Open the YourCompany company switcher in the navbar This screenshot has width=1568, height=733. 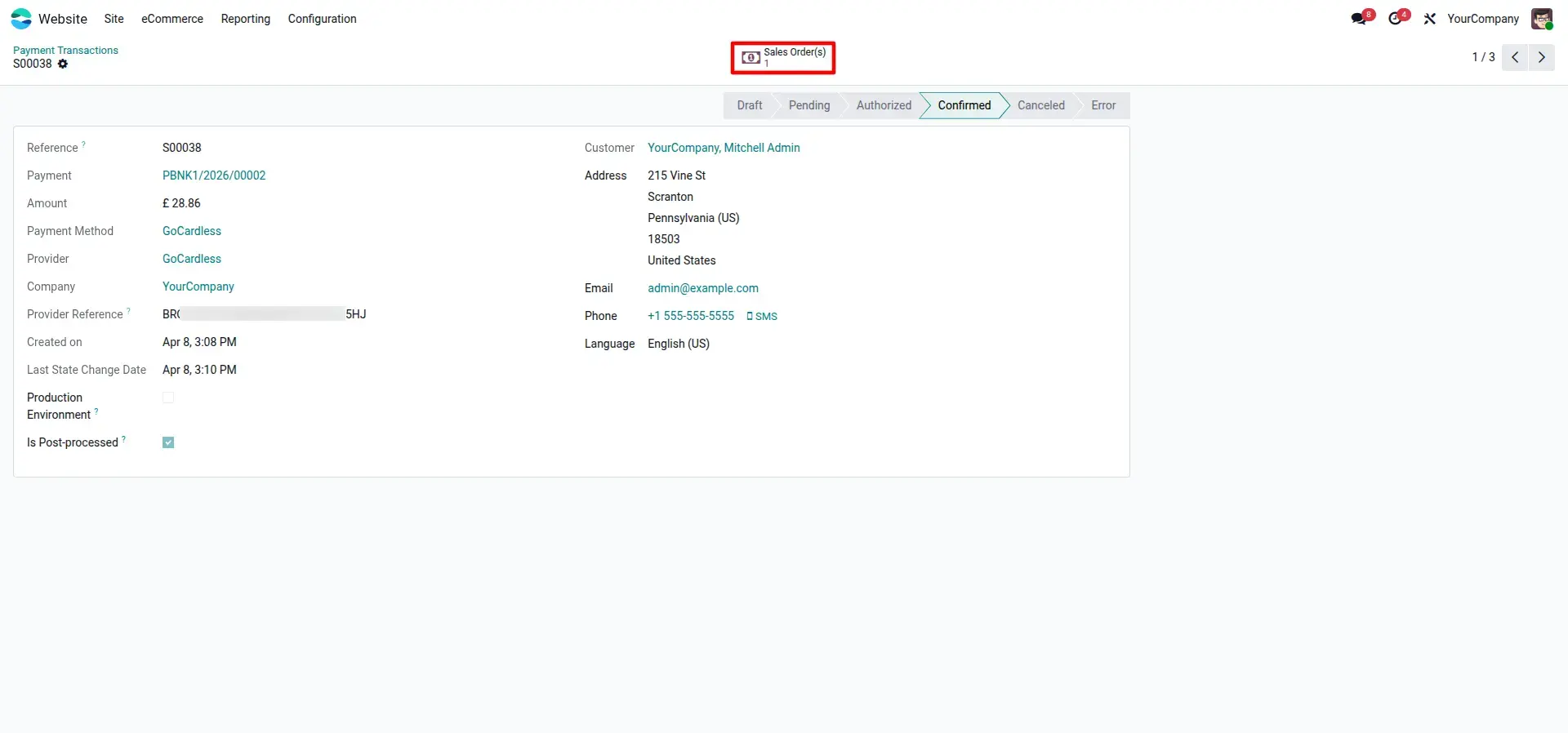click(1483, 19)
